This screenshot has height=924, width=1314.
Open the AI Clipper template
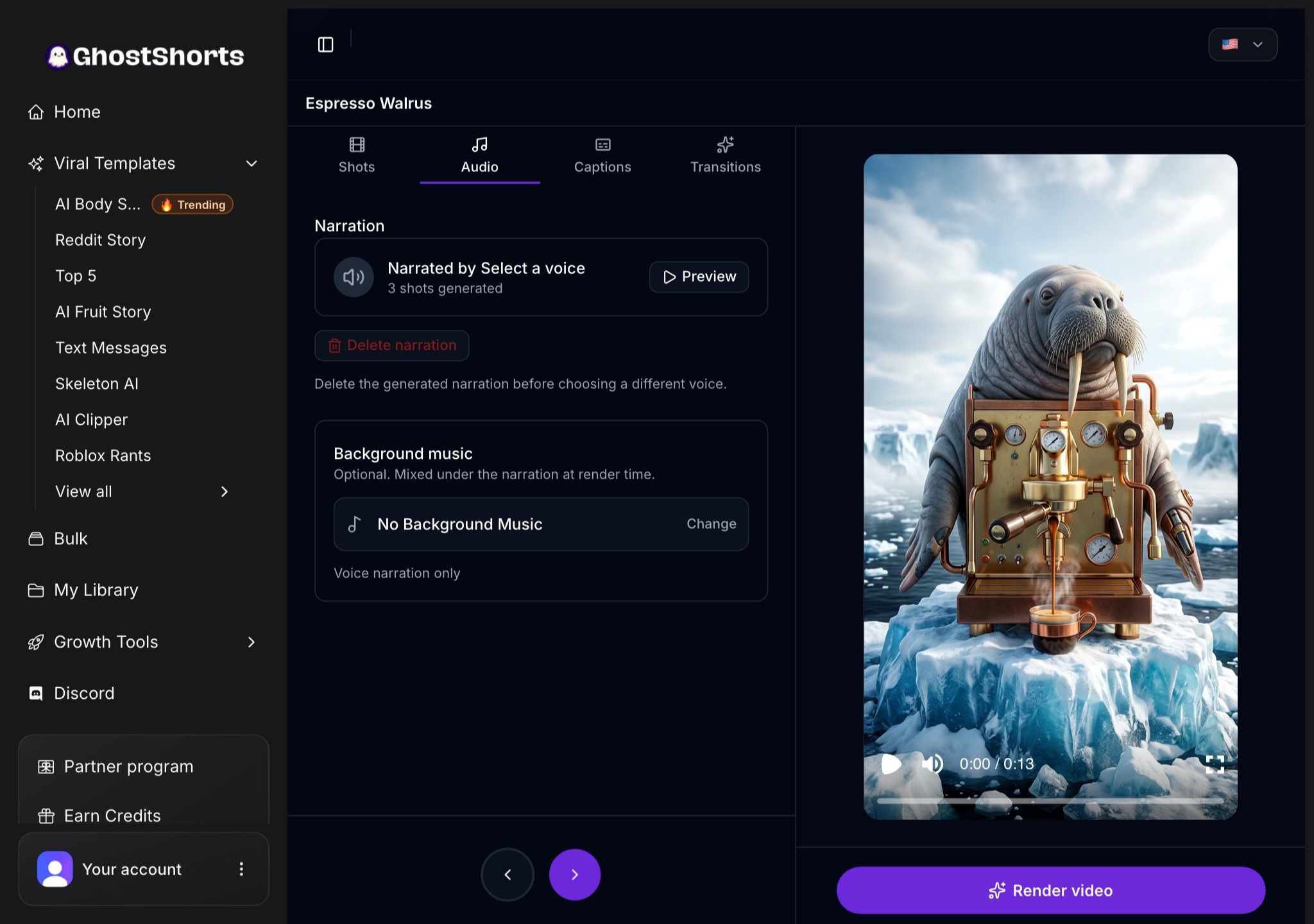click(92, 420)
